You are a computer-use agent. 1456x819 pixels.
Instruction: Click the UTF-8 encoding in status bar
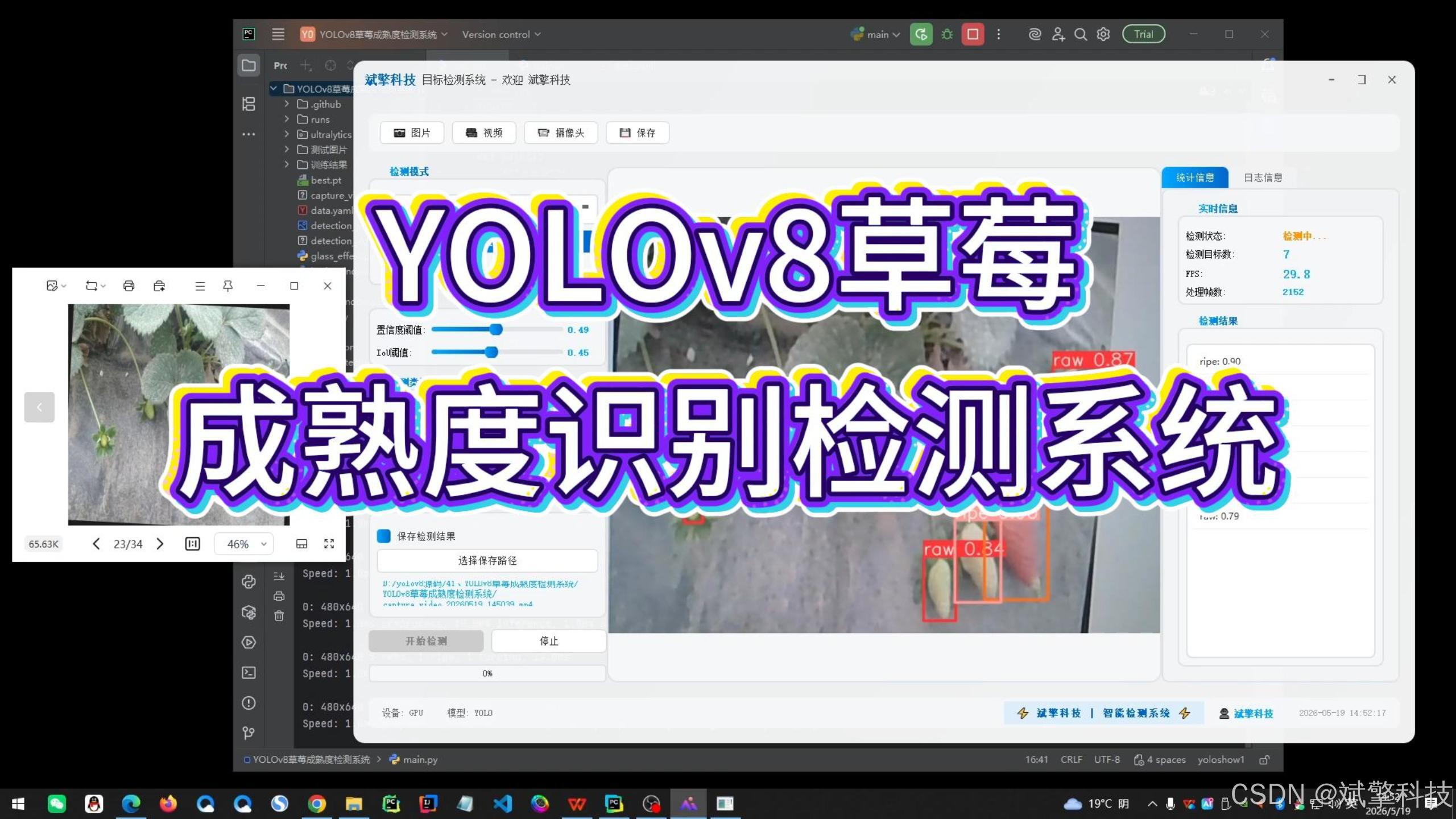click(1107, 759)
